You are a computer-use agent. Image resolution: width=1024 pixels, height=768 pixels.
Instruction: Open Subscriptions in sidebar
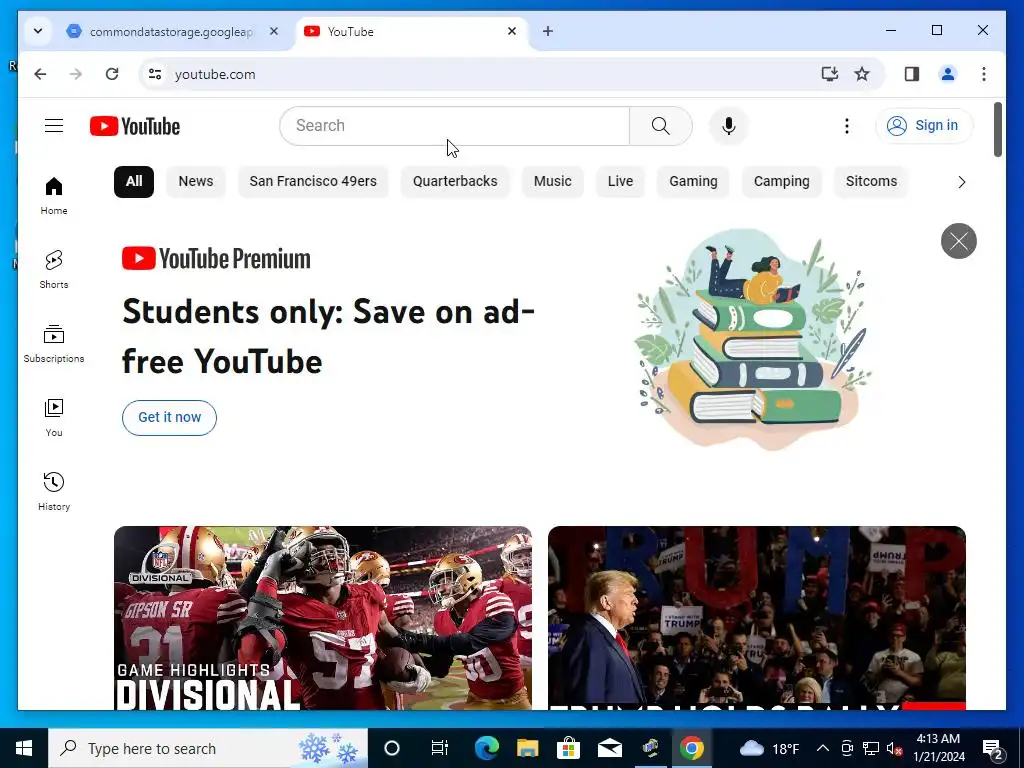tap(54, 344)
